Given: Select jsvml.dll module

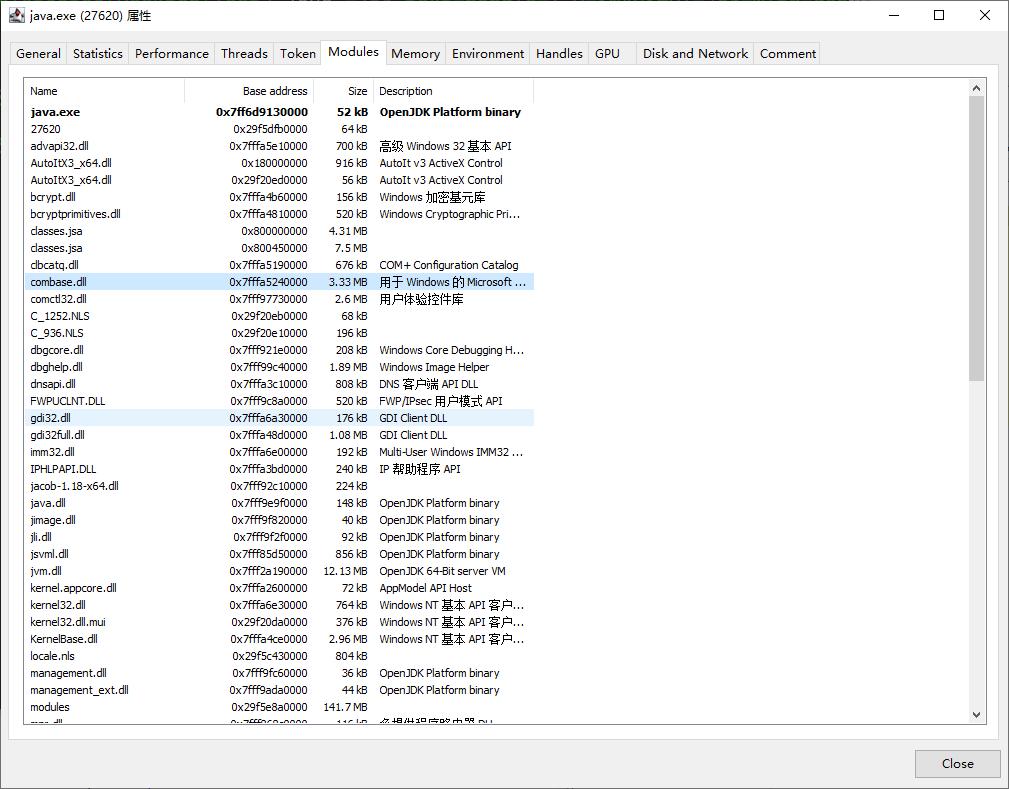Looking at the screenshot, I should [x=279, y=554].
